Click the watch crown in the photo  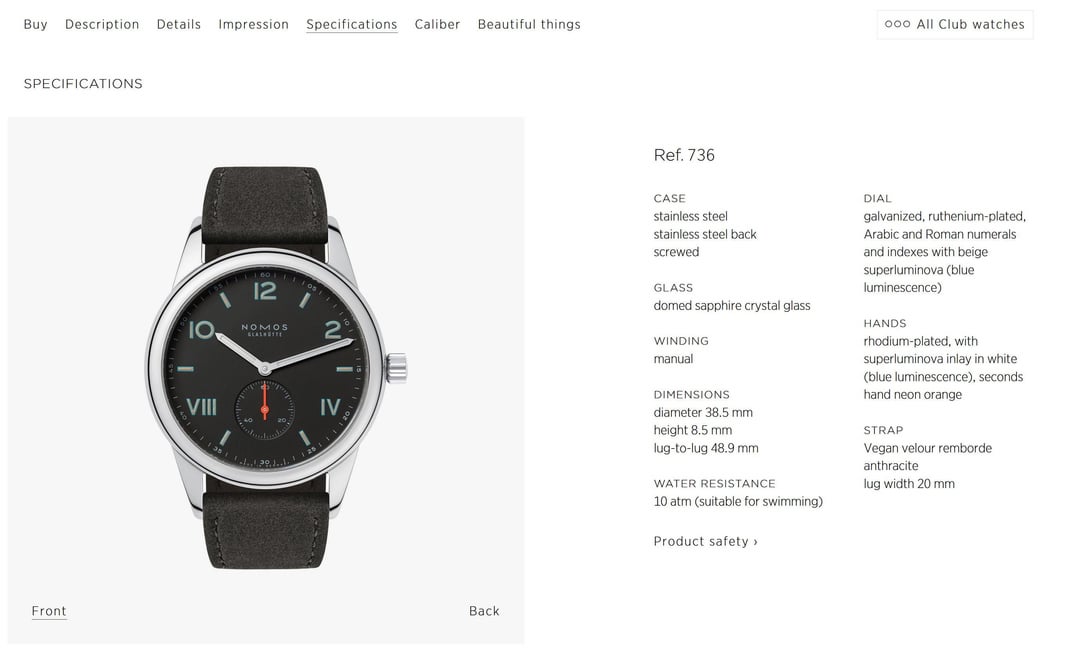[396, 368]
